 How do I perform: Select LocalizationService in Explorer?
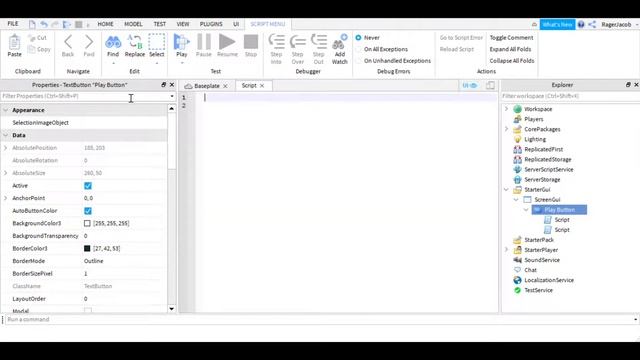[x=549, y=280]
